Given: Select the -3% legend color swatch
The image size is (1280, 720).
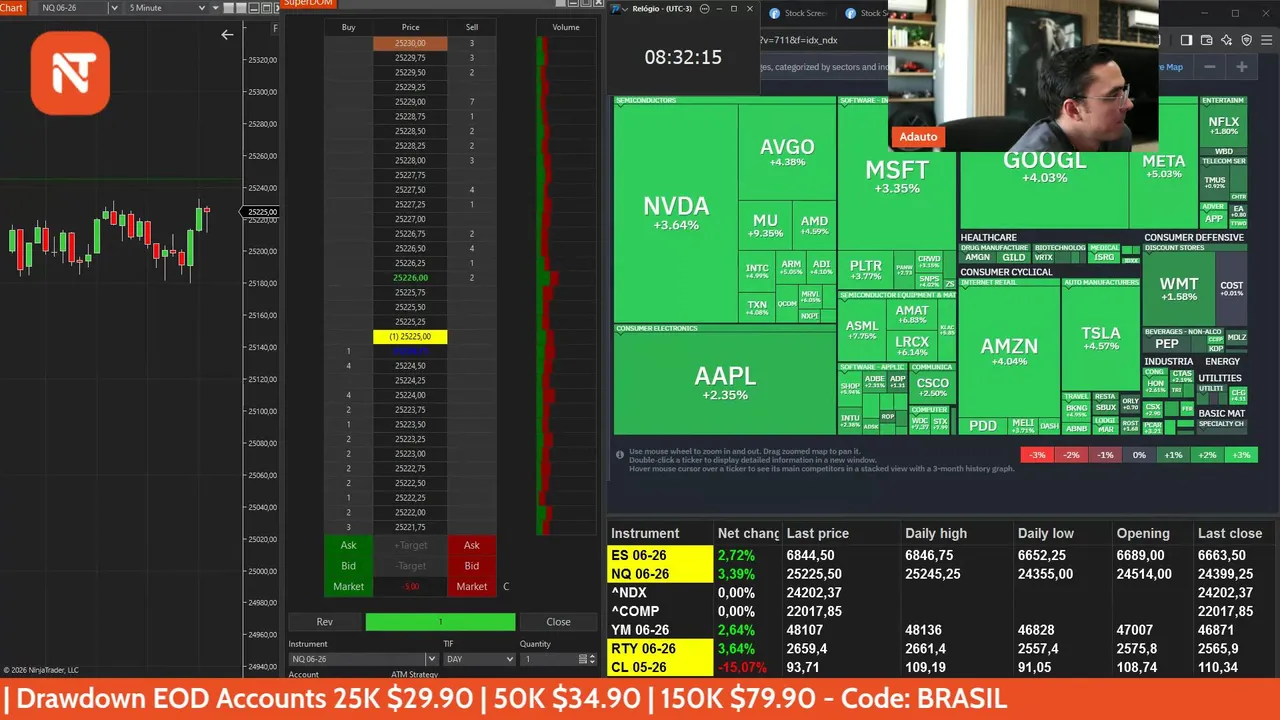Looking at the screenshot, I should click(x=1038, y=455).
